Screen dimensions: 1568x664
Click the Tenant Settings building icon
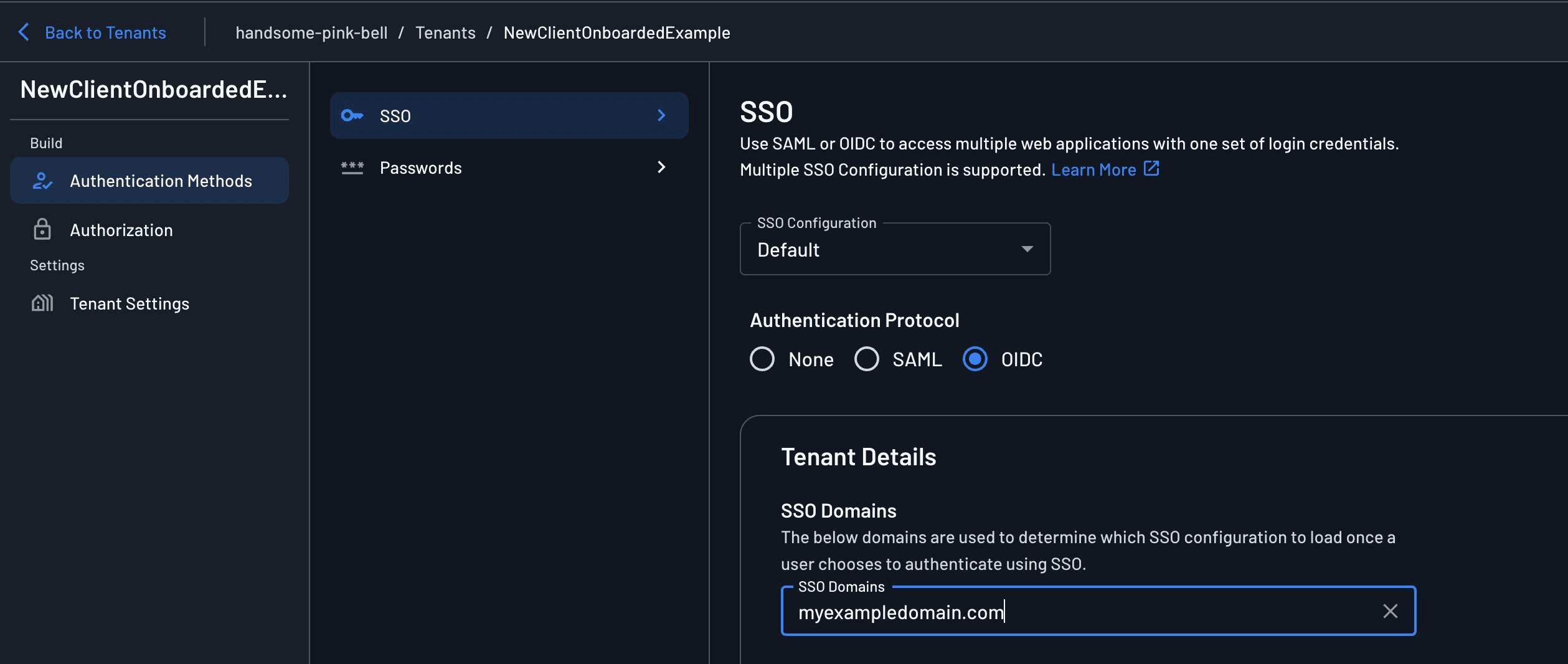[x=42, y=303]
